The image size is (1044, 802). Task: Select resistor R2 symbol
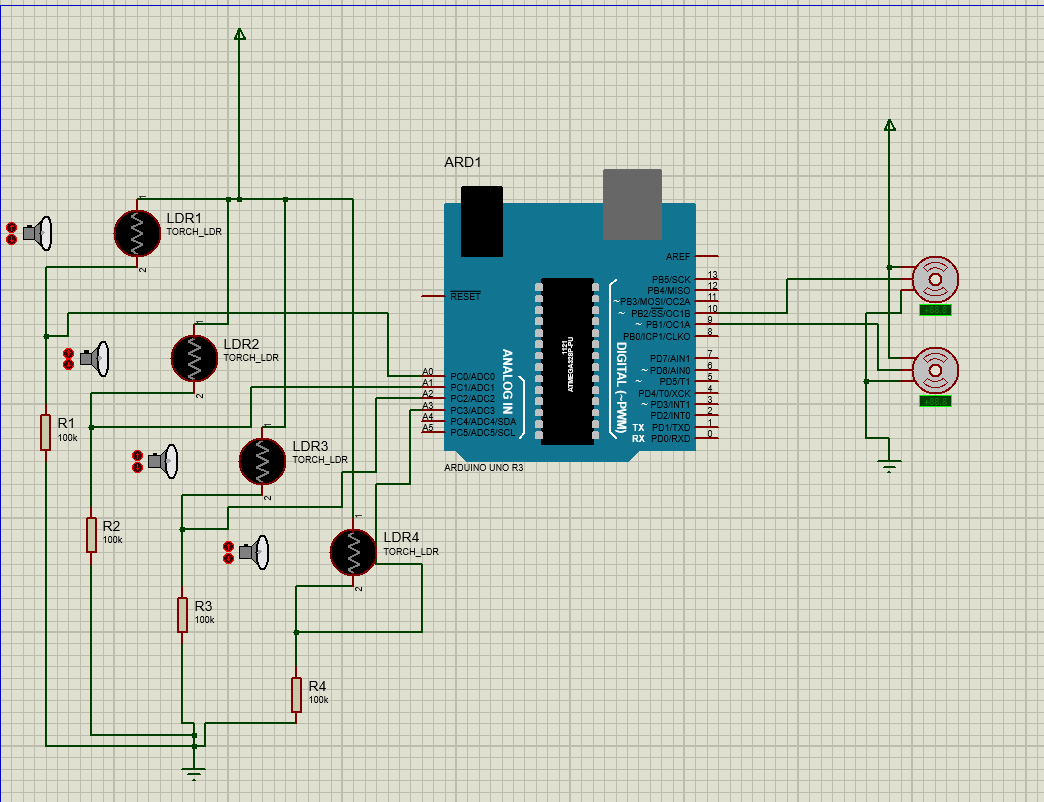pos(91,534)
